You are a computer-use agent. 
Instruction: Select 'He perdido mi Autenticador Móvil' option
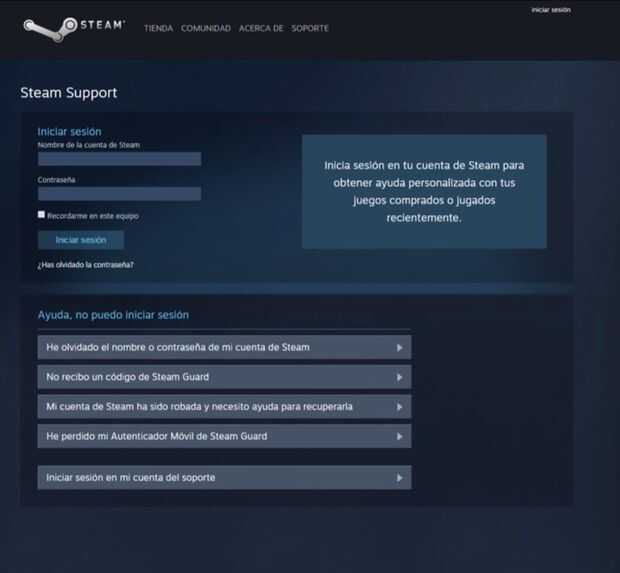pyautogui.click(x=224, y=436)
